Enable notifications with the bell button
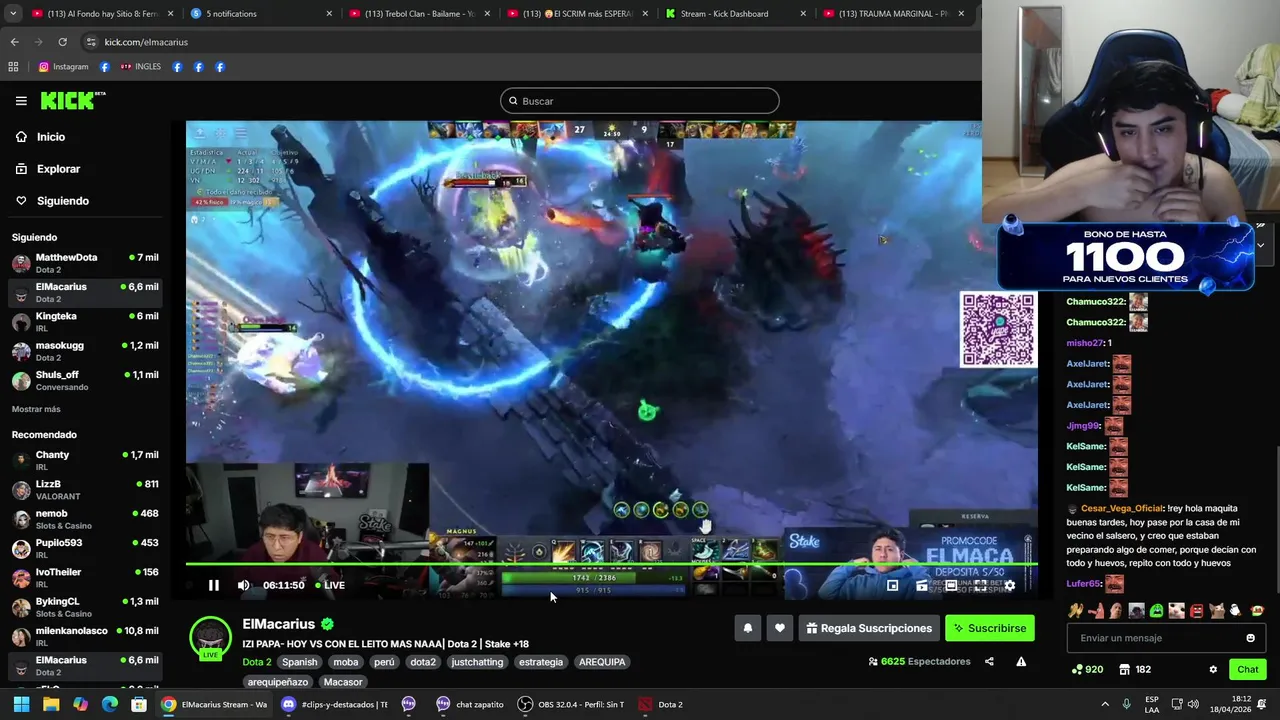The image size is (1280, 720). (x=747, y=628)
